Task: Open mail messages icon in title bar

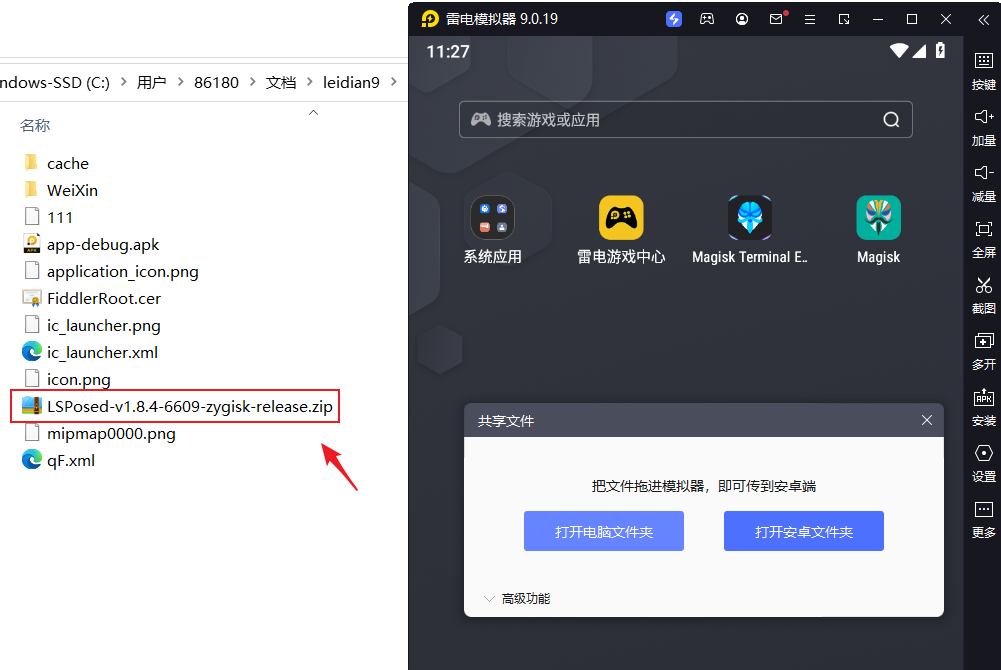Action: [x=776, y=19]
